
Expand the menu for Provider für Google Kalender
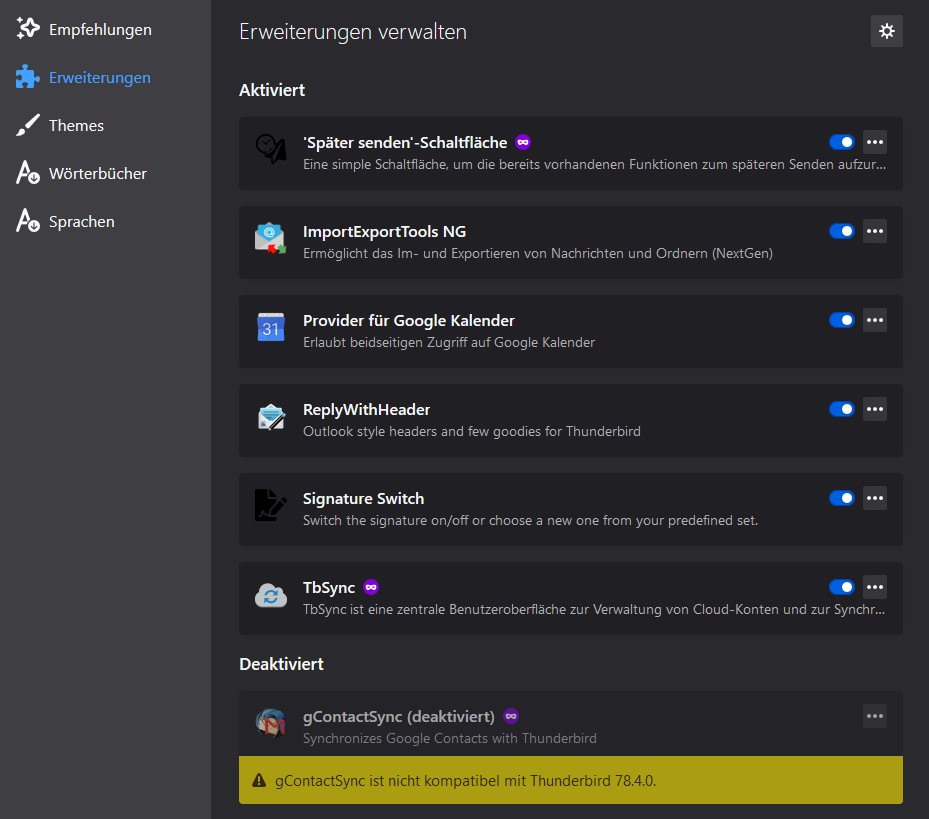tap(875, 320)
